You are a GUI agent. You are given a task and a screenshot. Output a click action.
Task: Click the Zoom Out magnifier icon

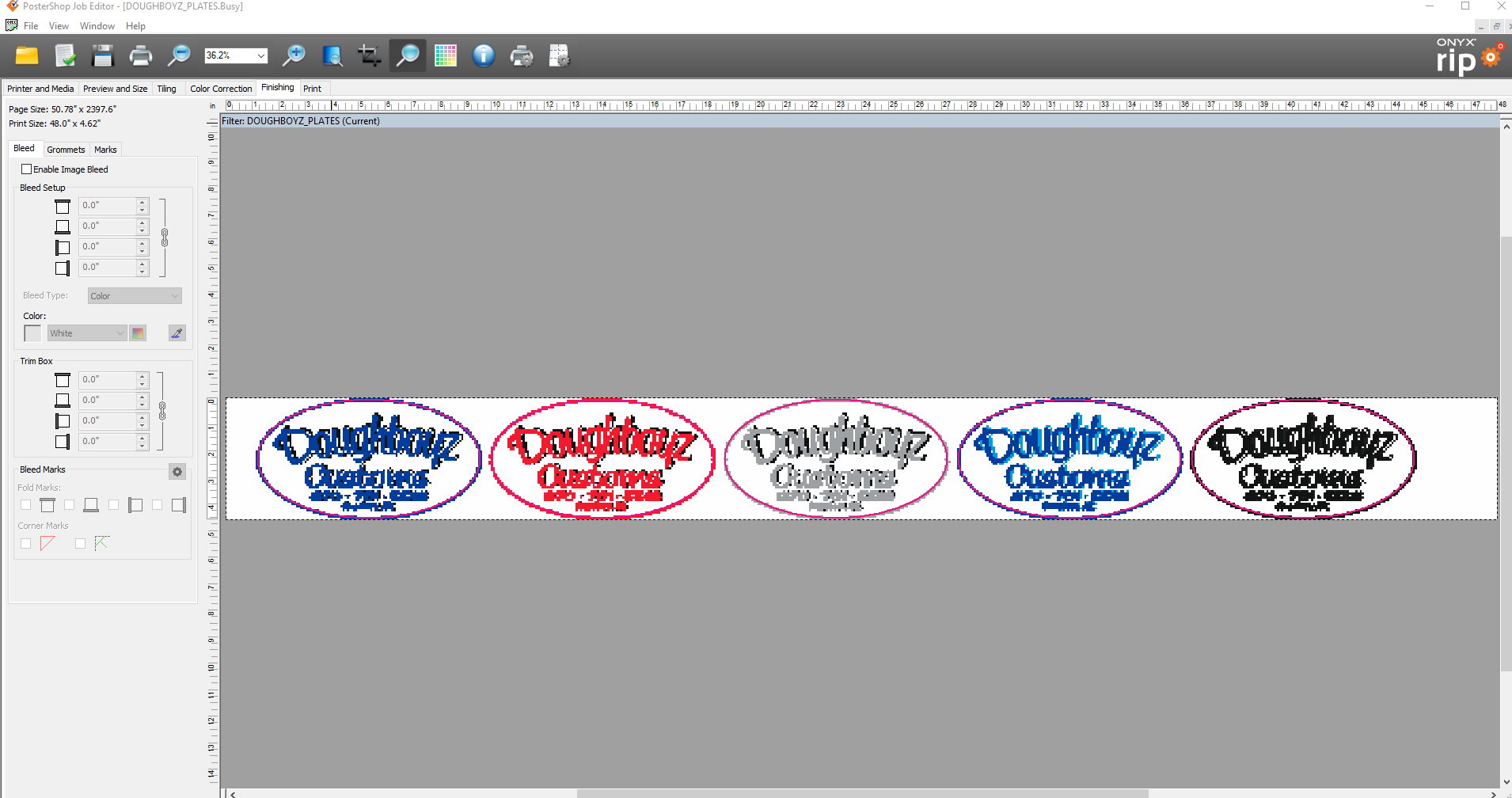180,55
